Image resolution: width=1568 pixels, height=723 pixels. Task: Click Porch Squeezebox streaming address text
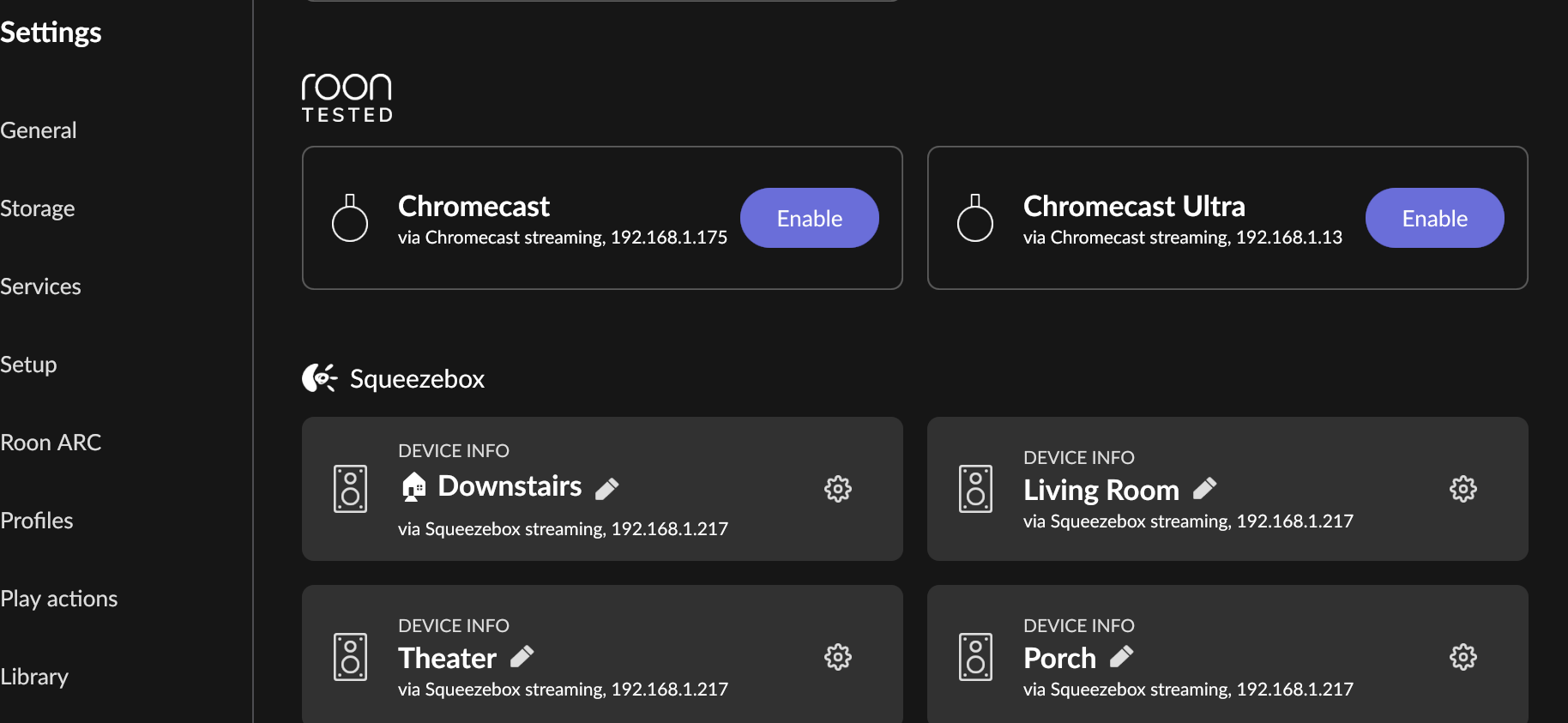[1188, 690]
